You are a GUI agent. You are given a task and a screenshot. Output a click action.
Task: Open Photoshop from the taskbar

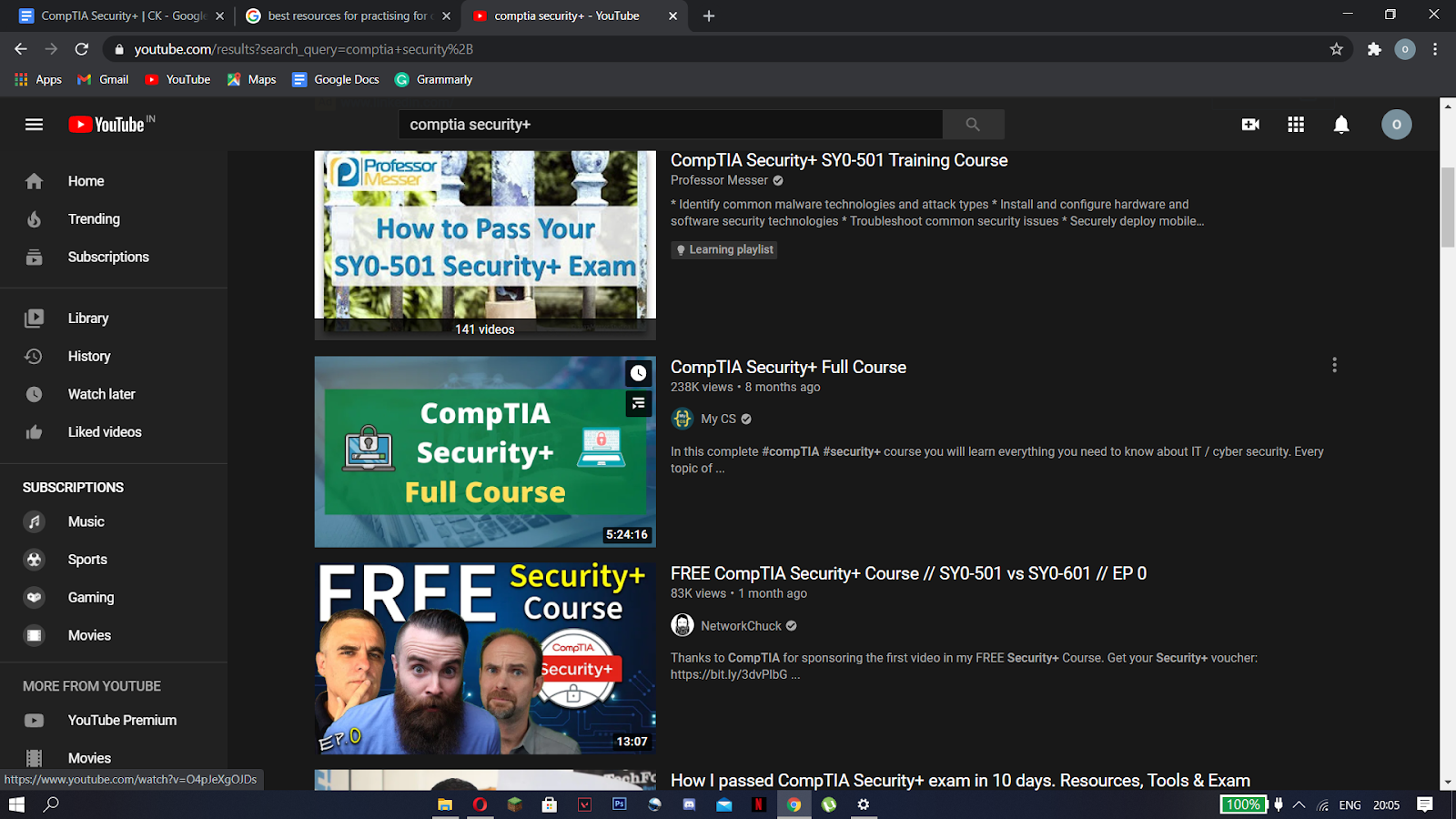point(620,804)
